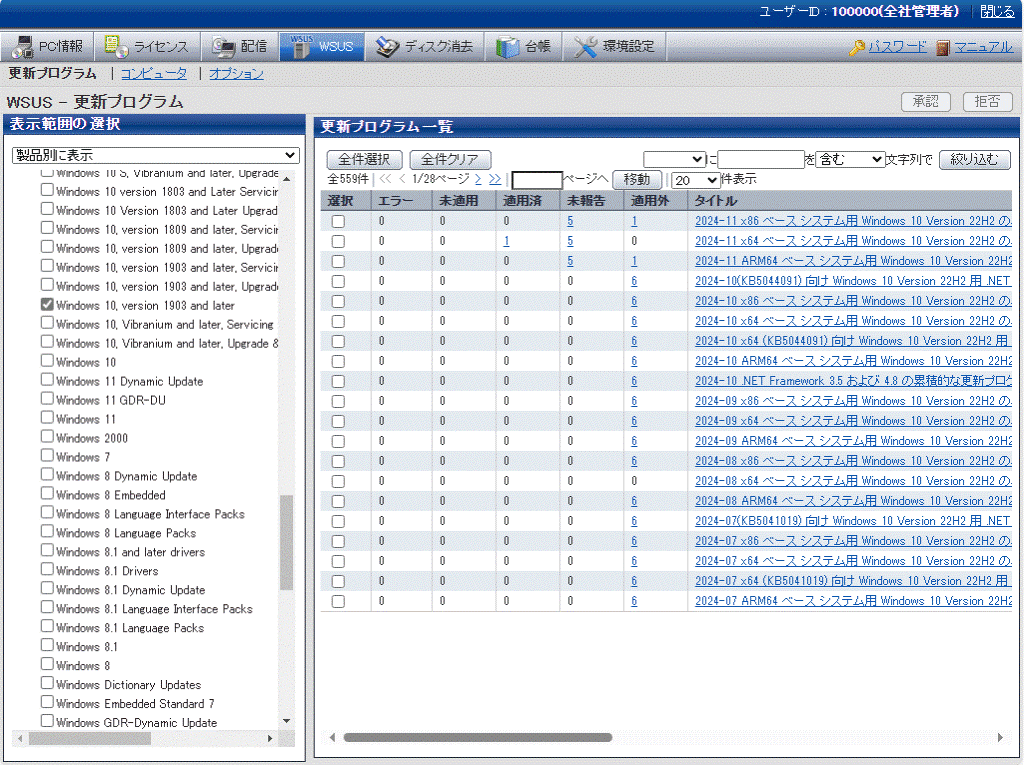The image size is (1024, 765).
Task: Click the password key icon
Action: (x=856, y=47)
